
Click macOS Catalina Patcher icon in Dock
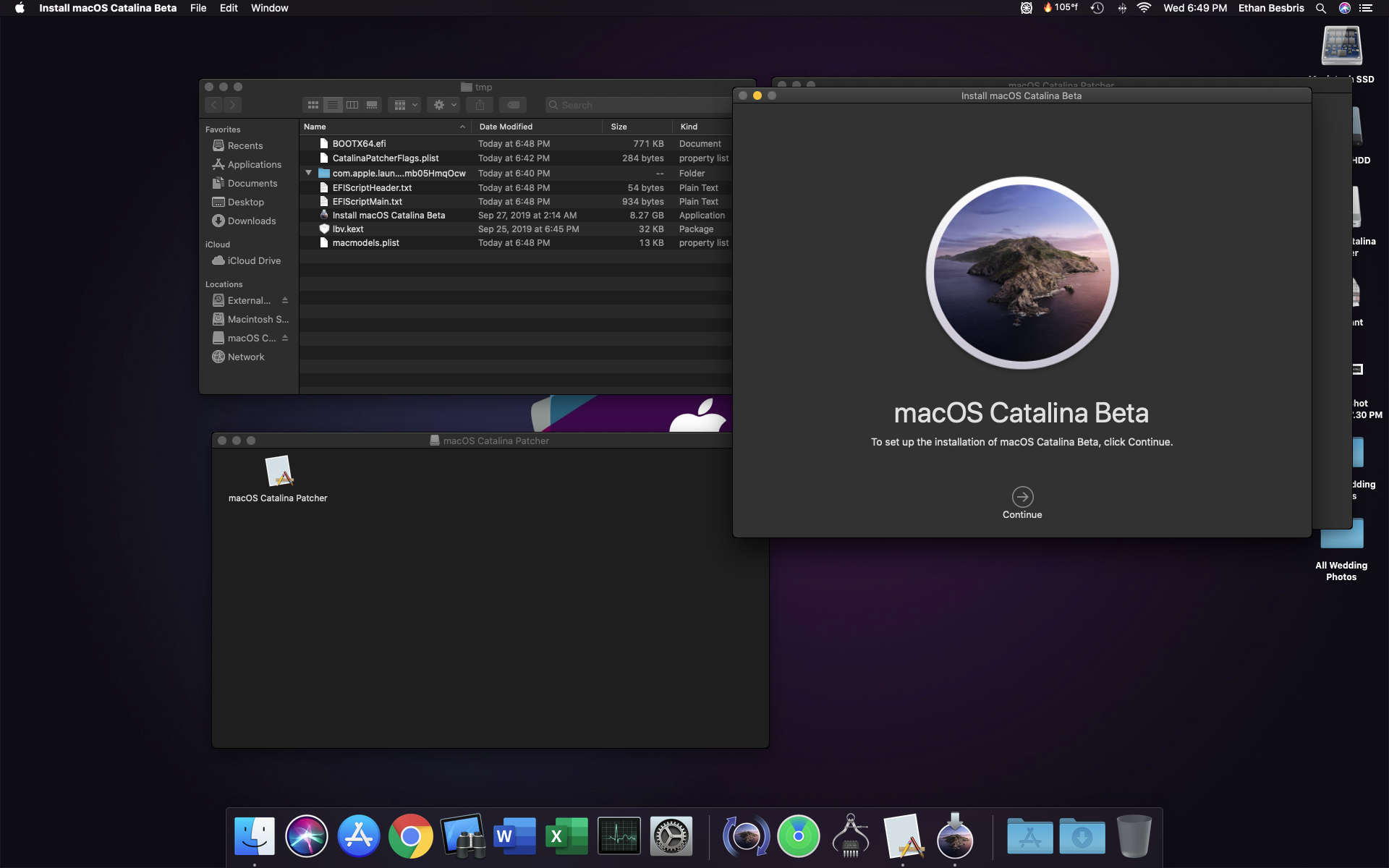tap(903, 836)
